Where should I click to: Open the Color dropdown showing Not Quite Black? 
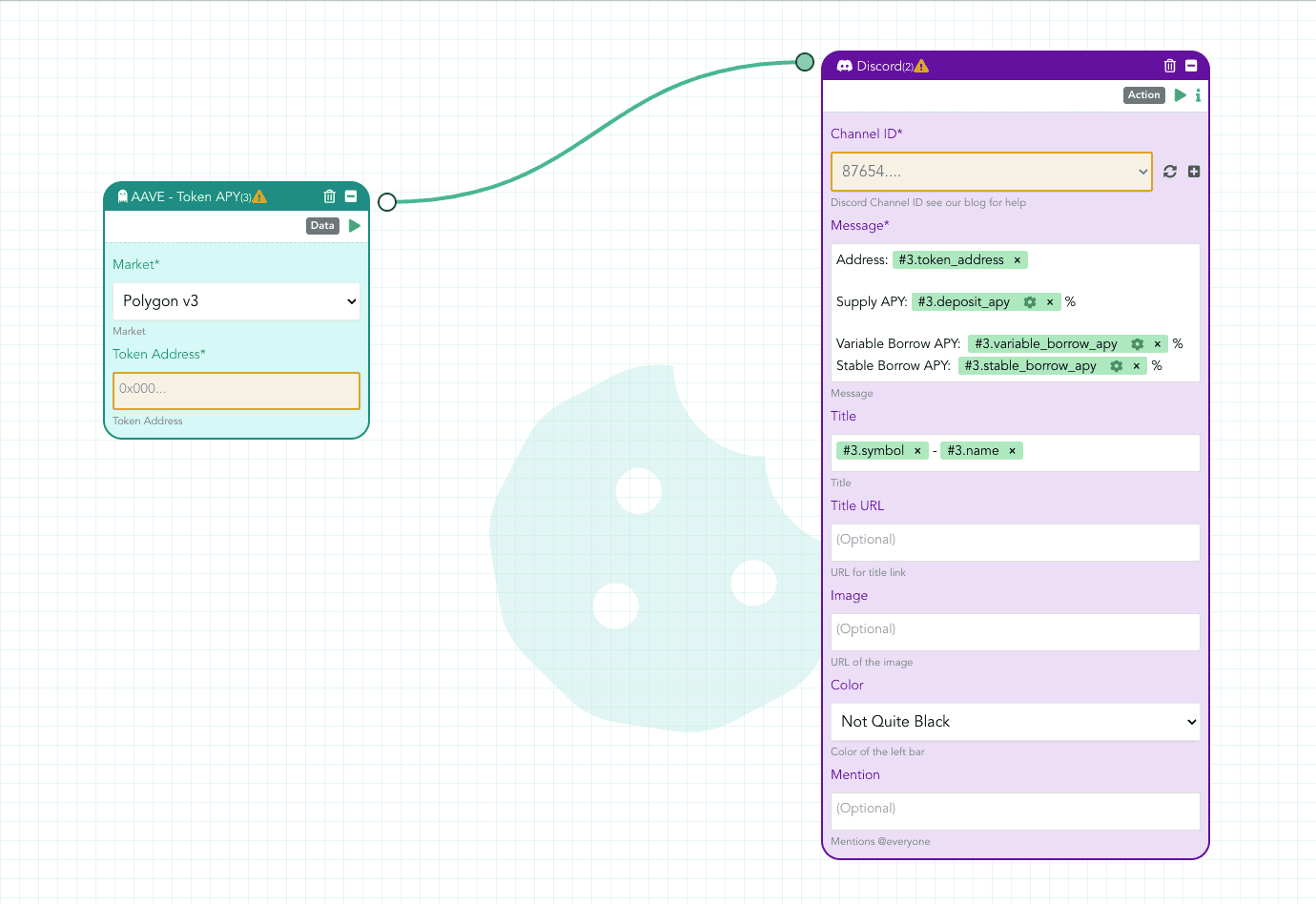[1016, 722]
